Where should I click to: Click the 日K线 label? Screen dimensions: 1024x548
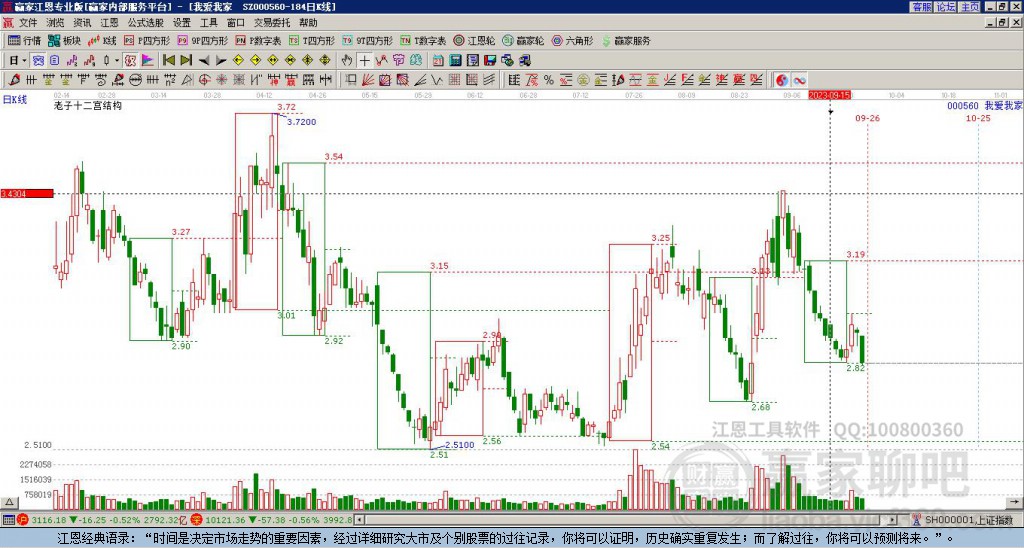point(15,100)
